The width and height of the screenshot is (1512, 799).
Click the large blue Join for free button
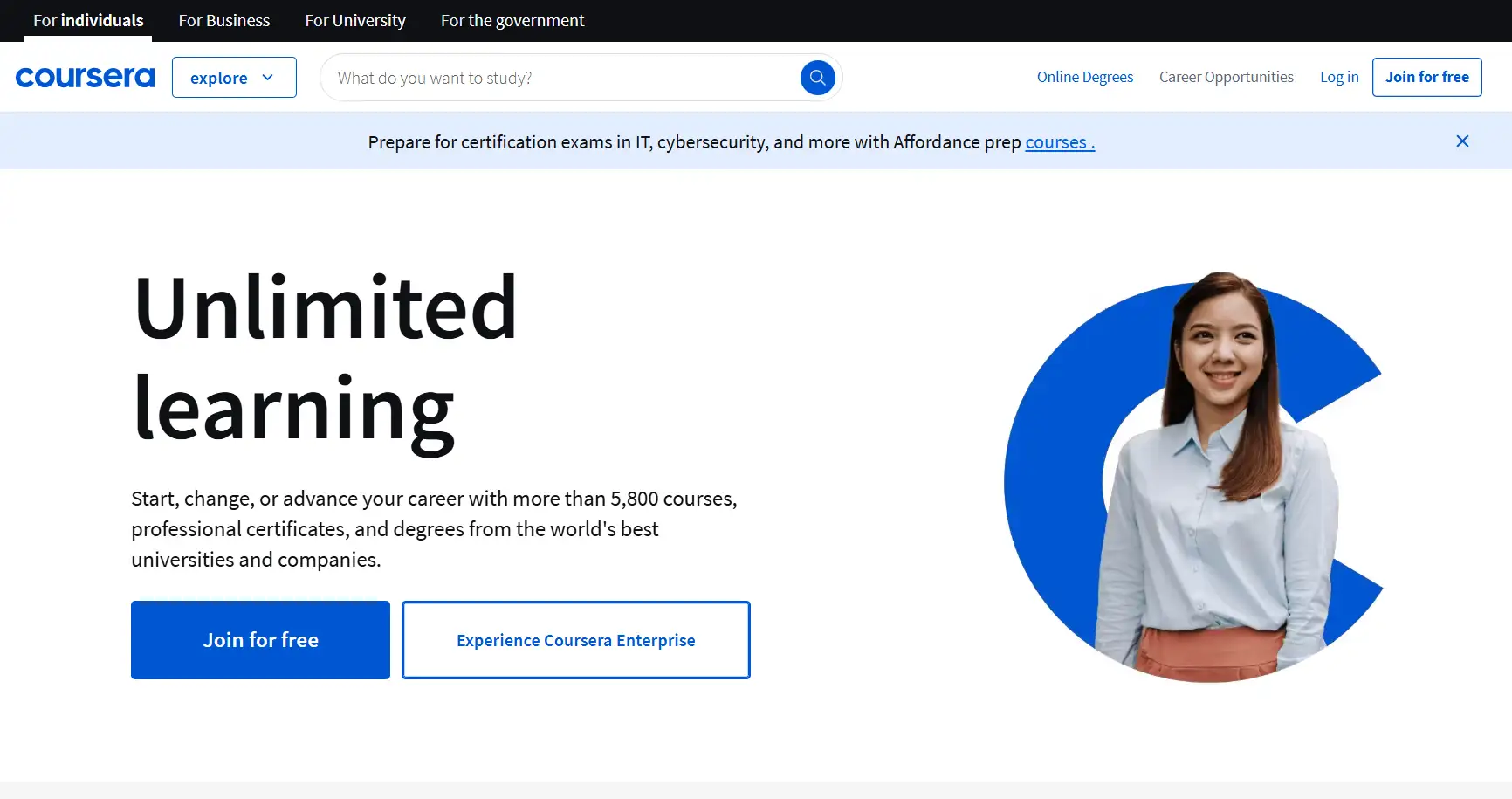260,640
